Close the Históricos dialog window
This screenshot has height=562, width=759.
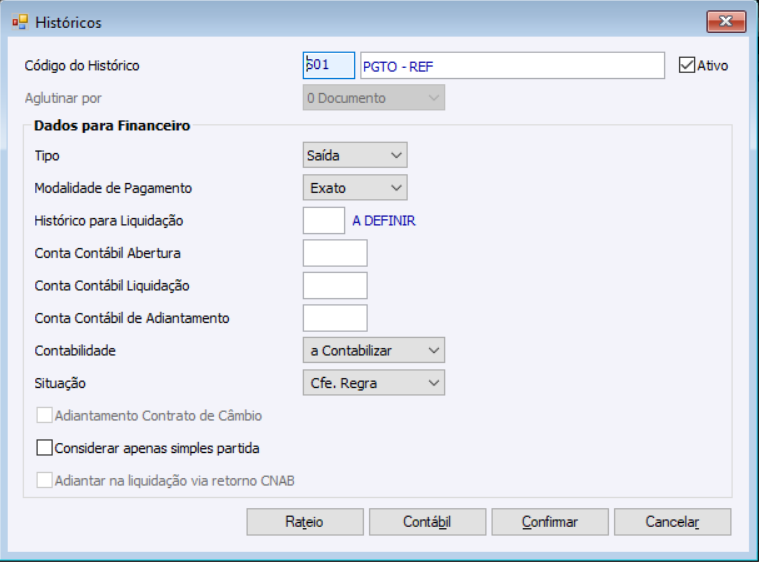[726, 22]
